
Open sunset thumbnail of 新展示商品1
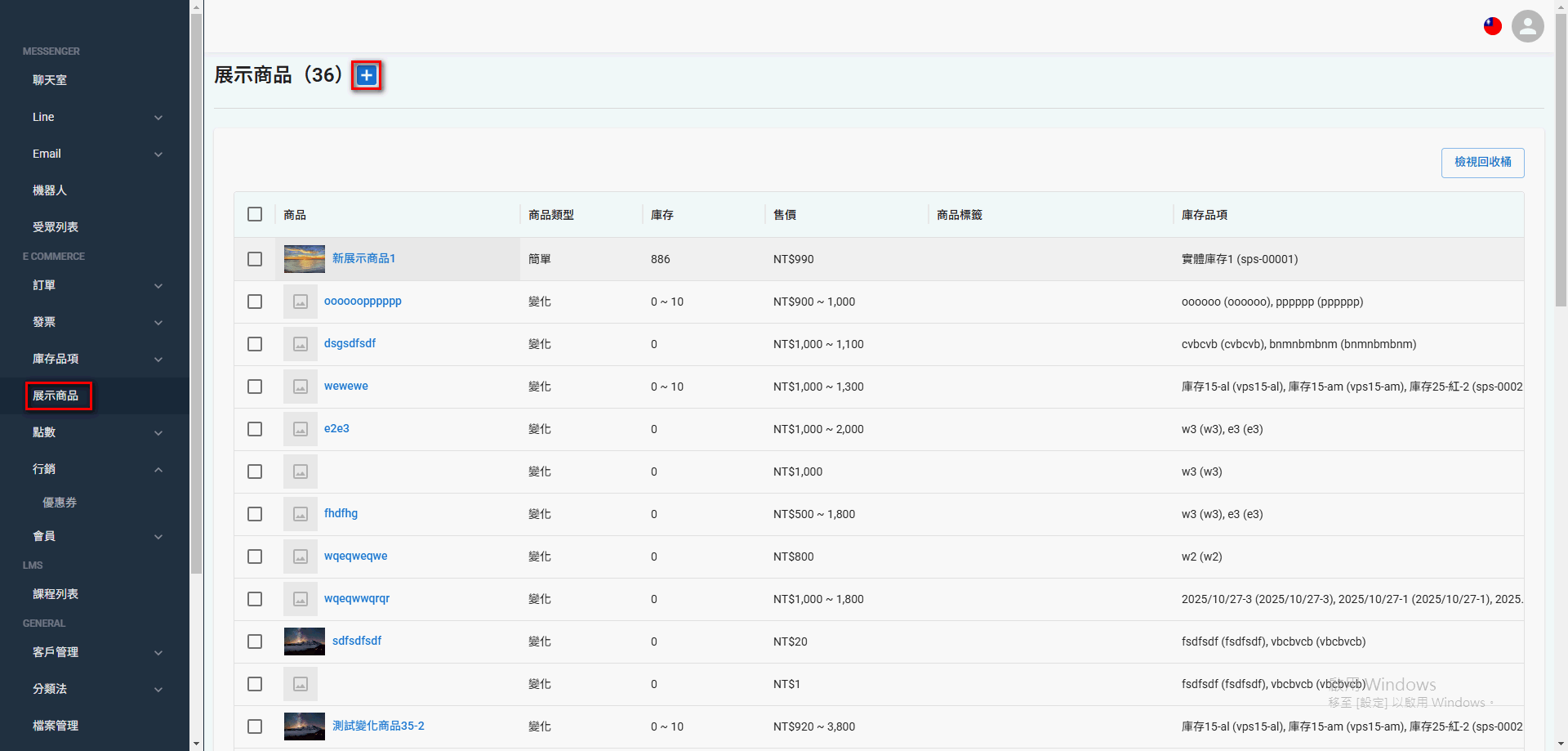(305, 259)
